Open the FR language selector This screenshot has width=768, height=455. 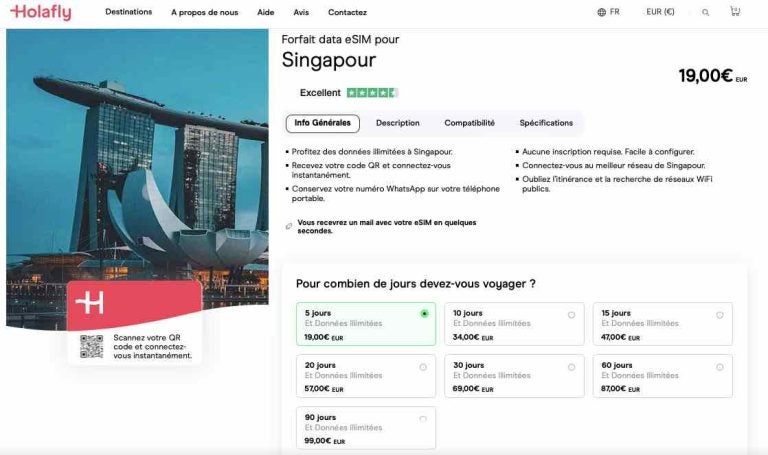click(x=614, y=13)
